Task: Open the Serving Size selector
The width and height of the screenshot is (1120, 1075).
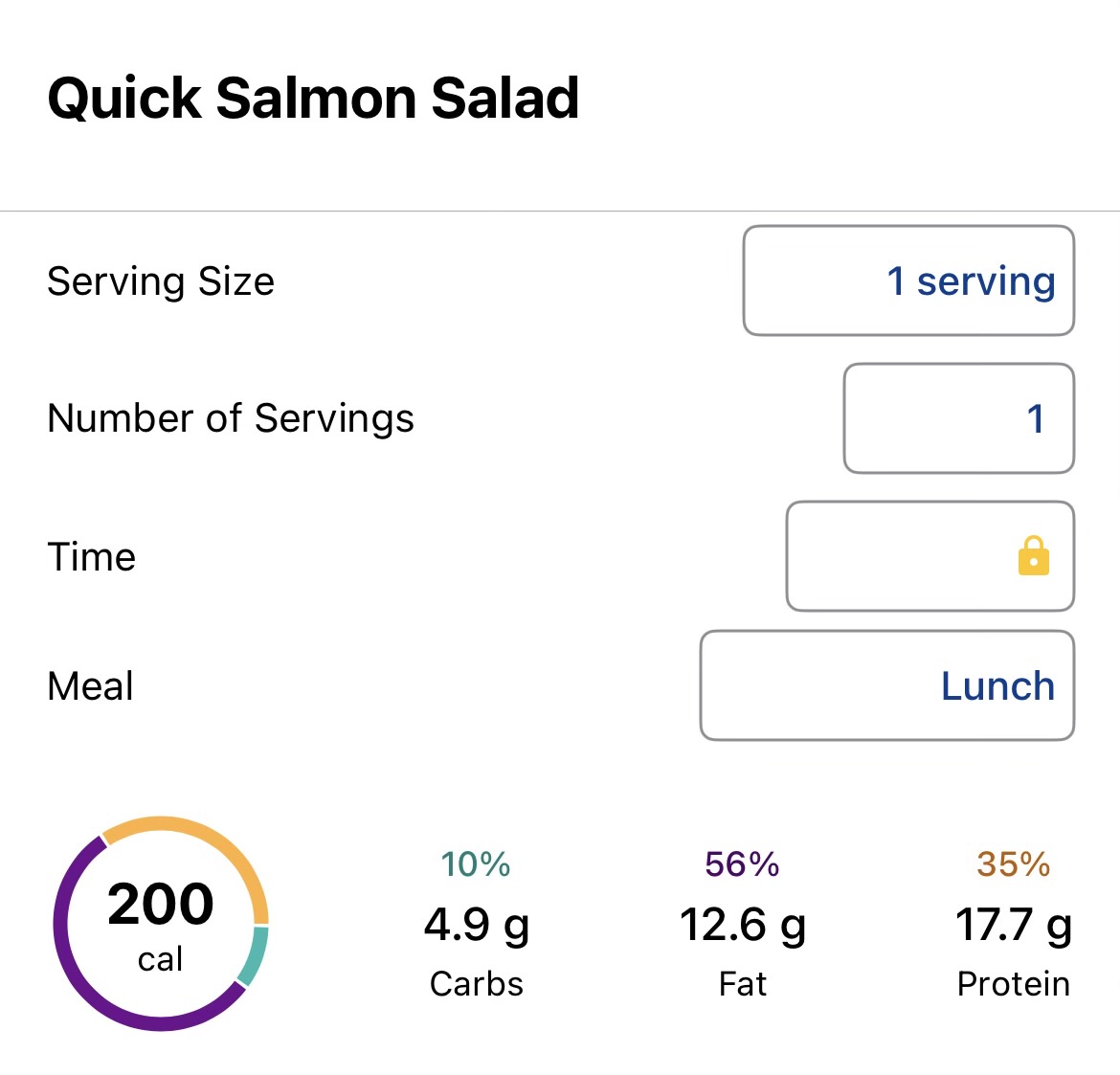Action: 907,280
